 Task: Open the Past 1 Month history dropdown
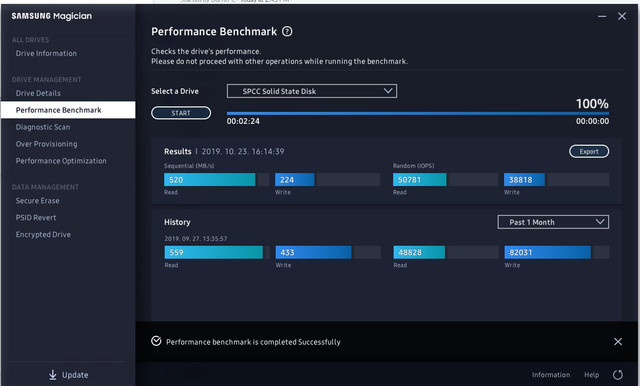click(553, 222)
